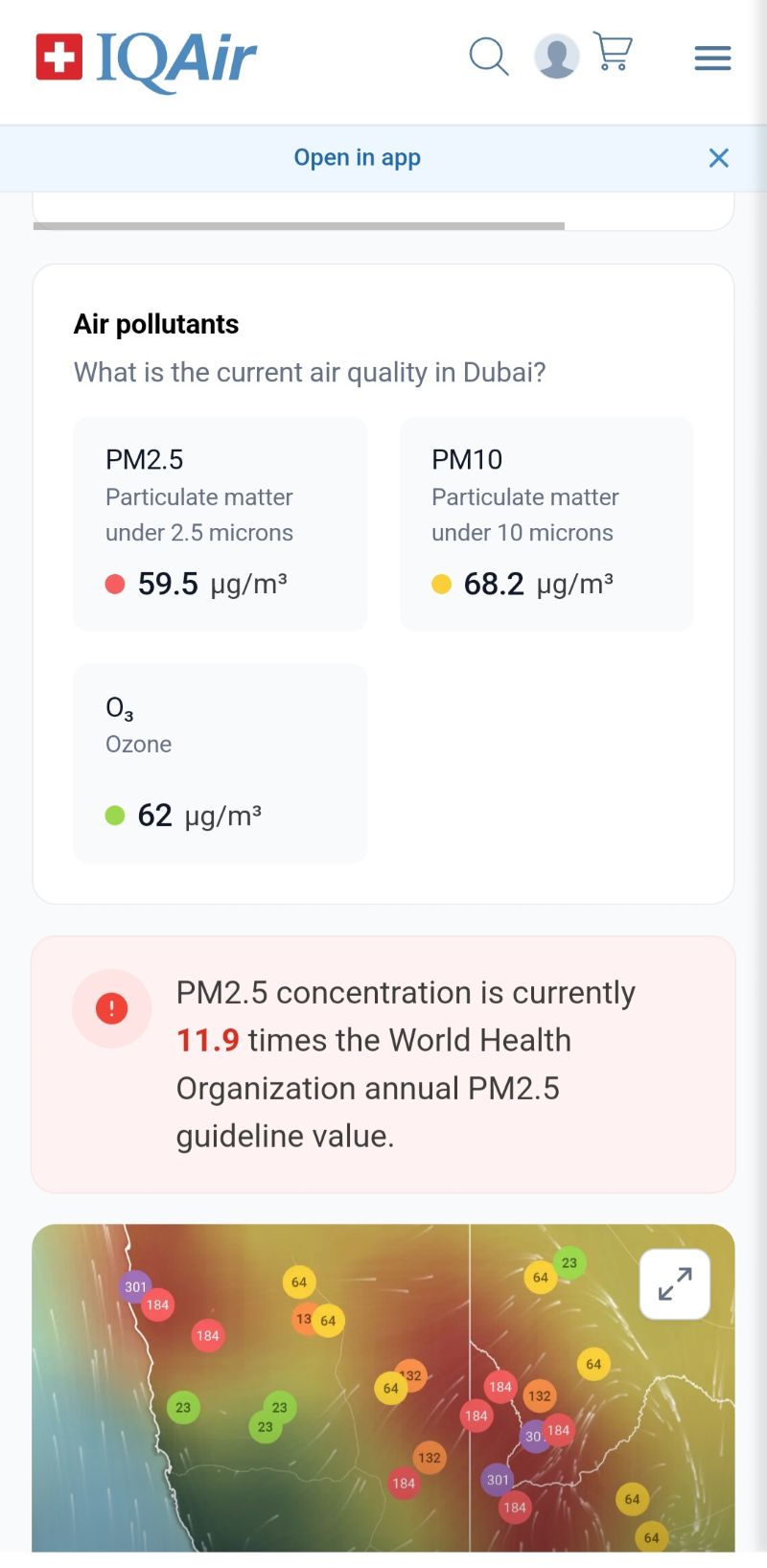Click the purple 301 marker at map's left edge

[135, 1287]
